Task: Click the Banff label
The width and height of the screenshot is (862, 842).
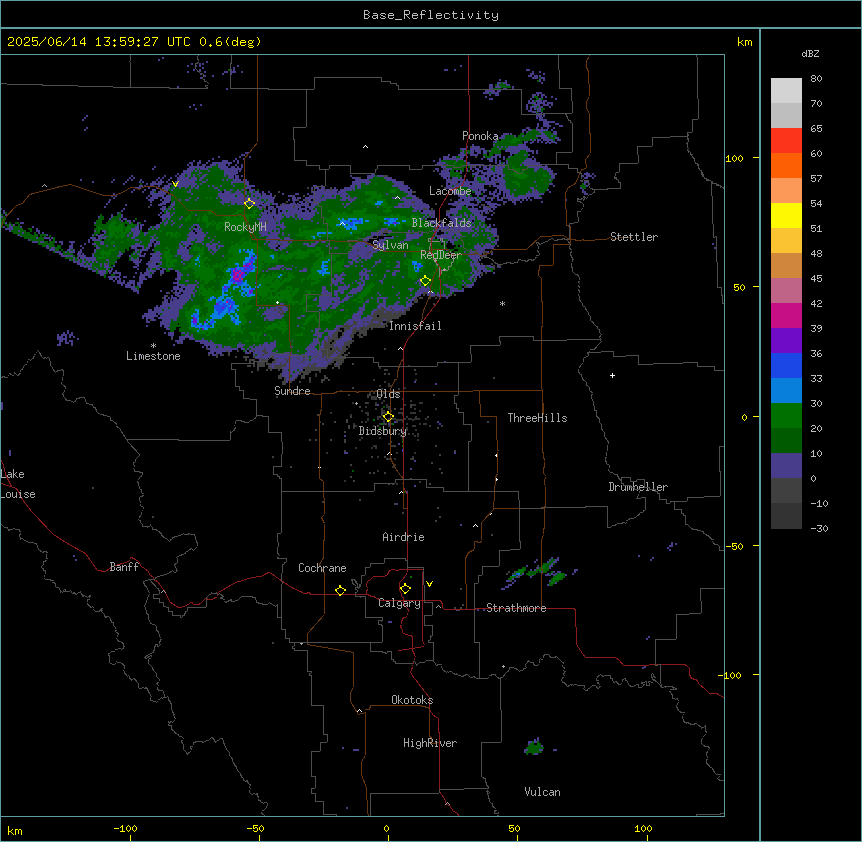Action: pyautogui.click(x=124, y=567)
